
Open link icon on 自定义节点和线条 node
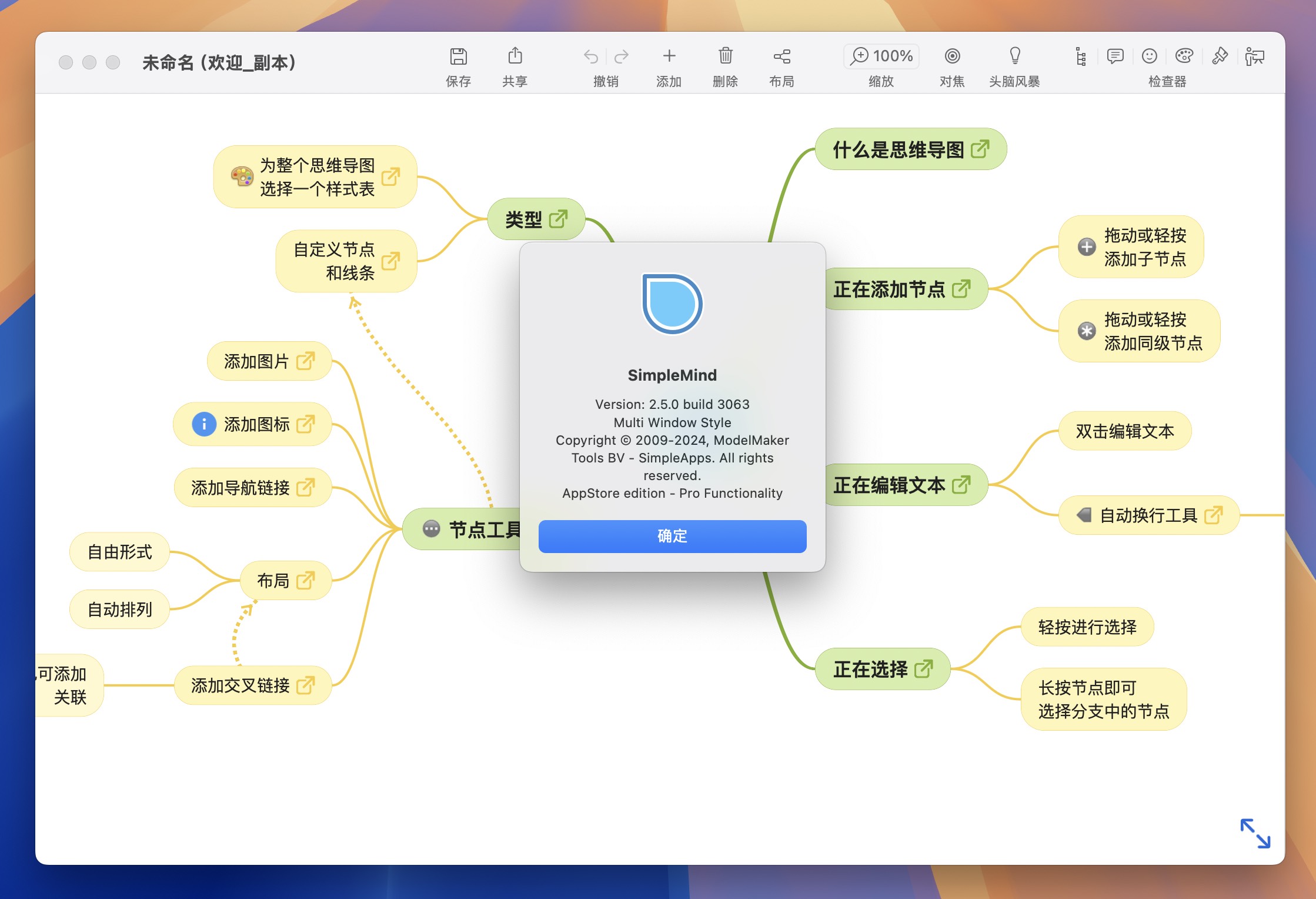tap(390, 261)
